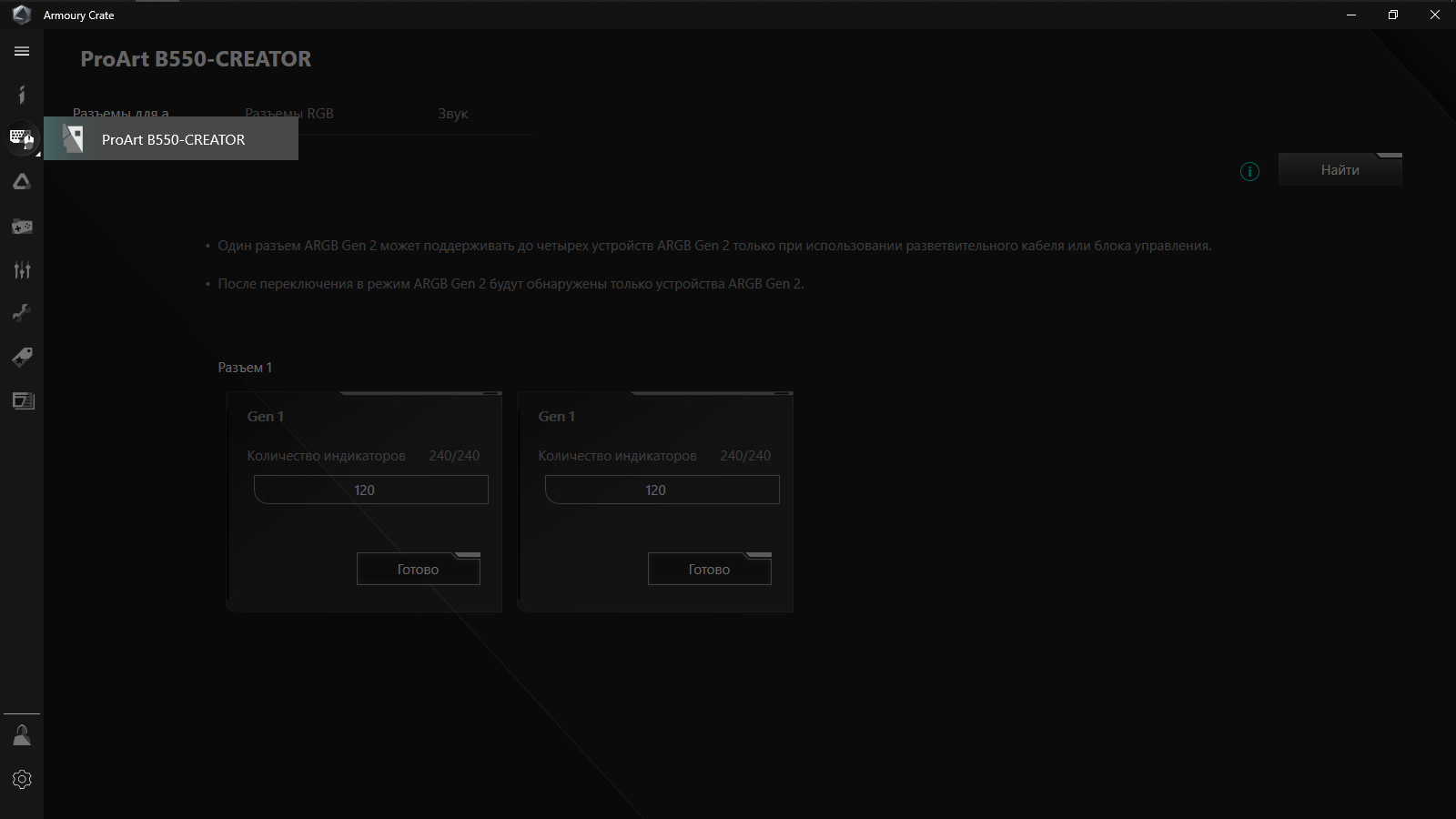This screenshot has width=1456, height=819.
Task: Click the first Gen 1 card heading
Action: coord(266,416)
